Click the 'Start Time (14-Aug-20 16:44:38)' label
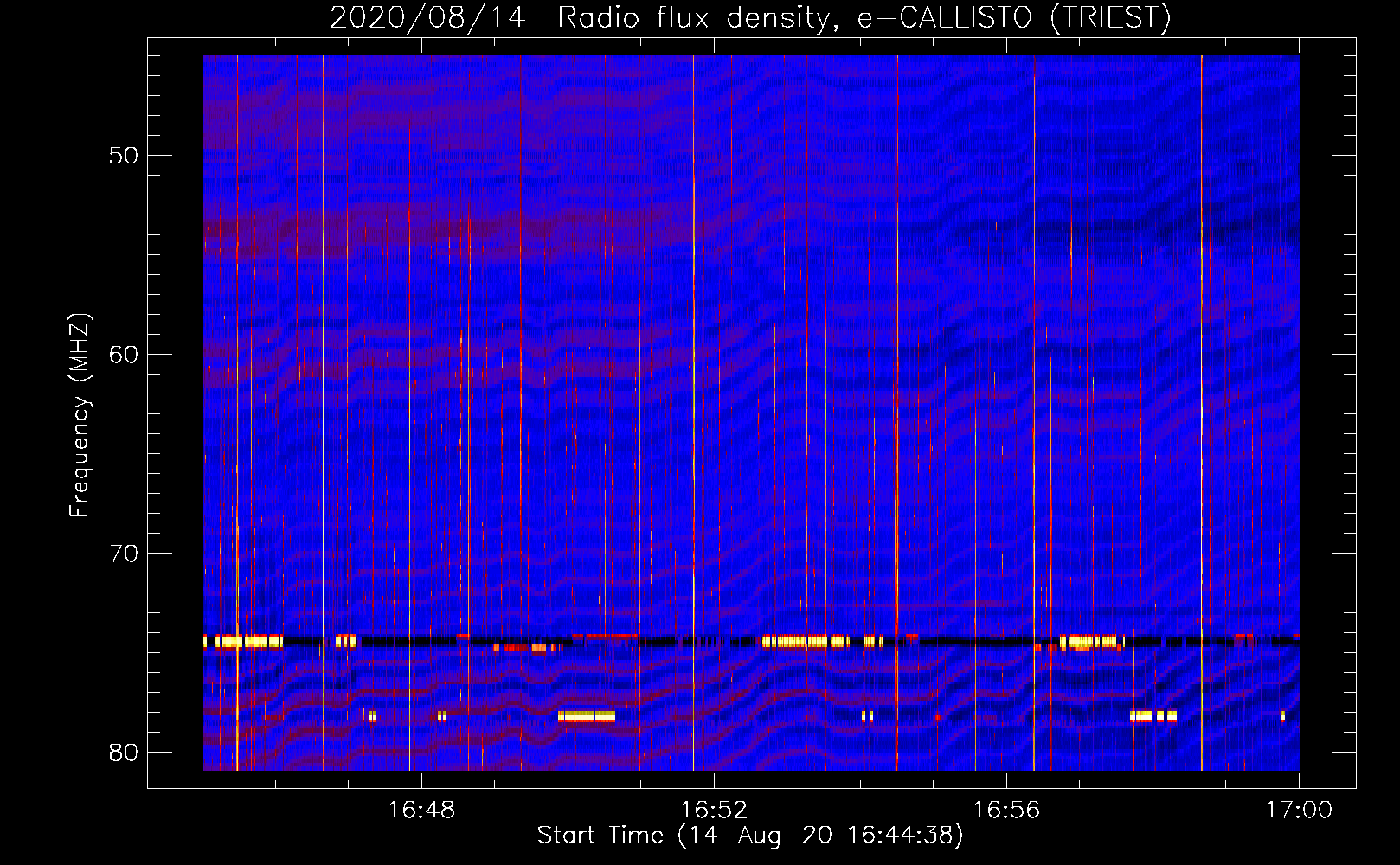Image resolution: width=1400 pixels, height=865 pixels. [750, 836]
